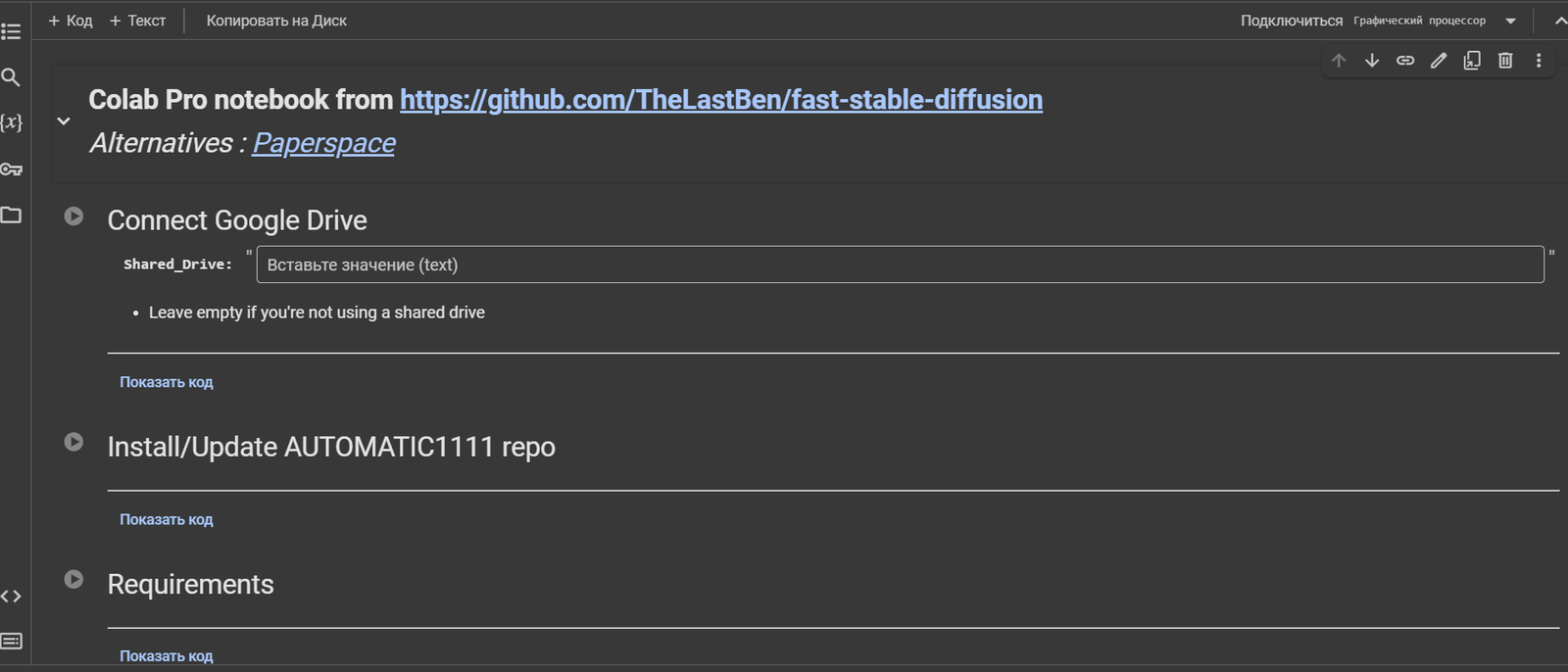
Task: Open the secrets key icon panel
Action: point(11,168)
